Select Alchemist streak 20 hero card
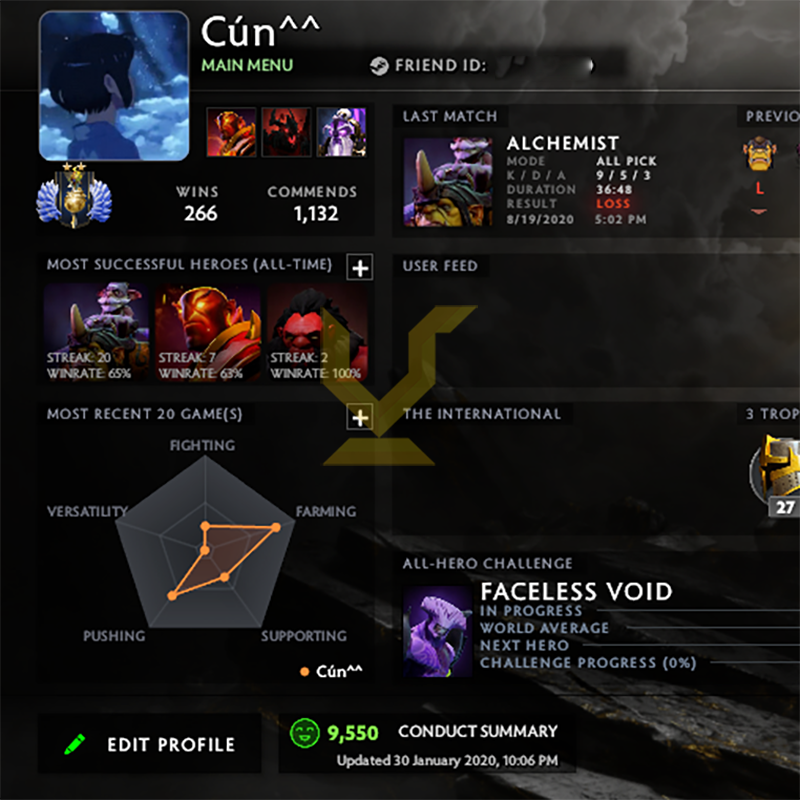The image size is (800, 800). click(96, 332)
